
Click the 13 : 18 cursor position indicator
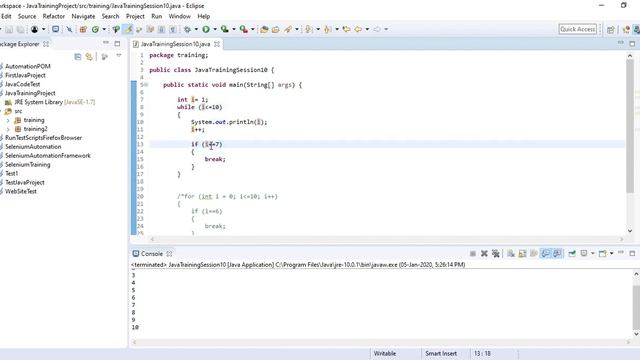point(482,353)
